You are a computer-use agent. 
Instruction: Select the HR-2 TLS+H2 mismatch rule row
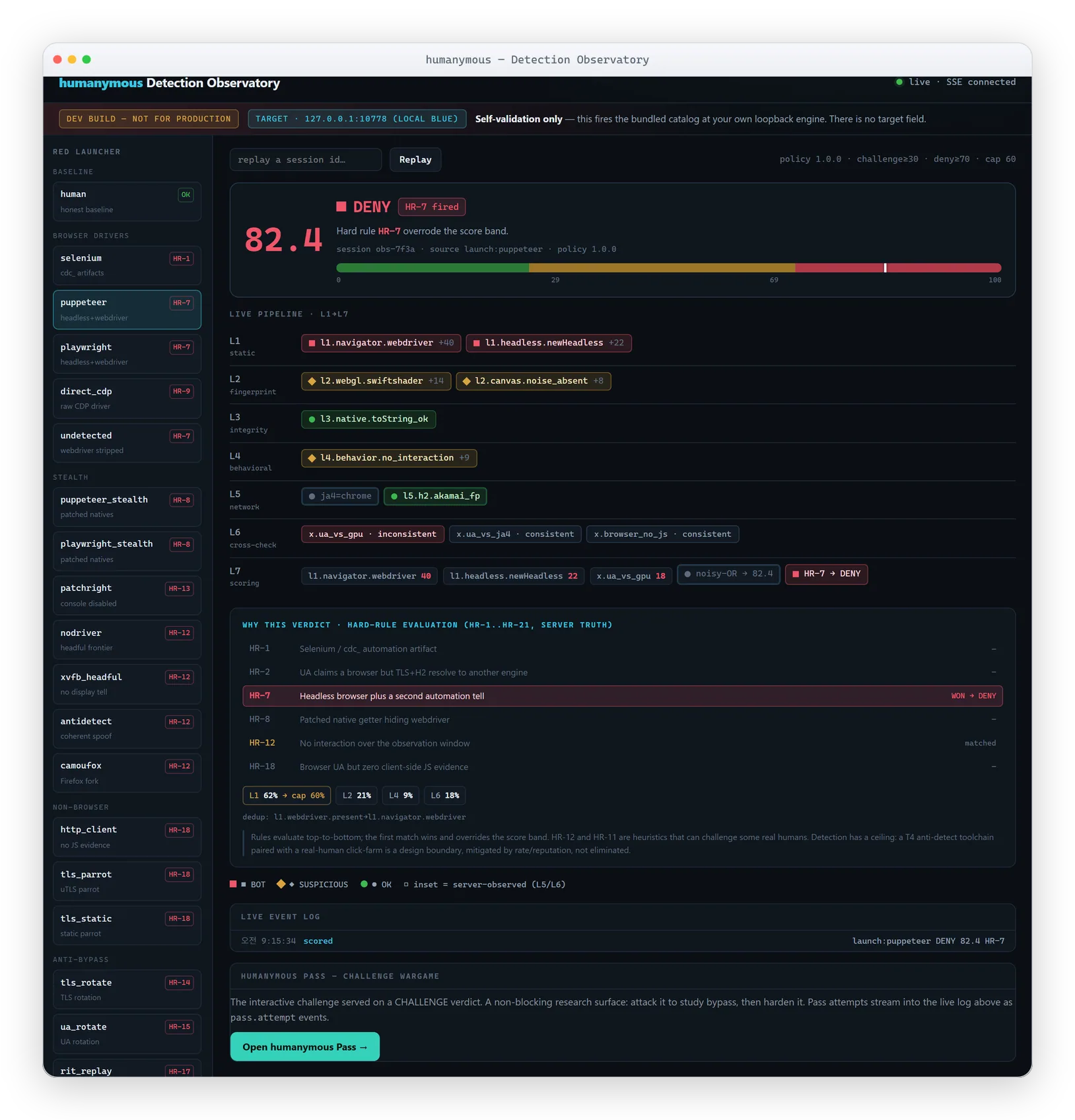pos(623,672)
